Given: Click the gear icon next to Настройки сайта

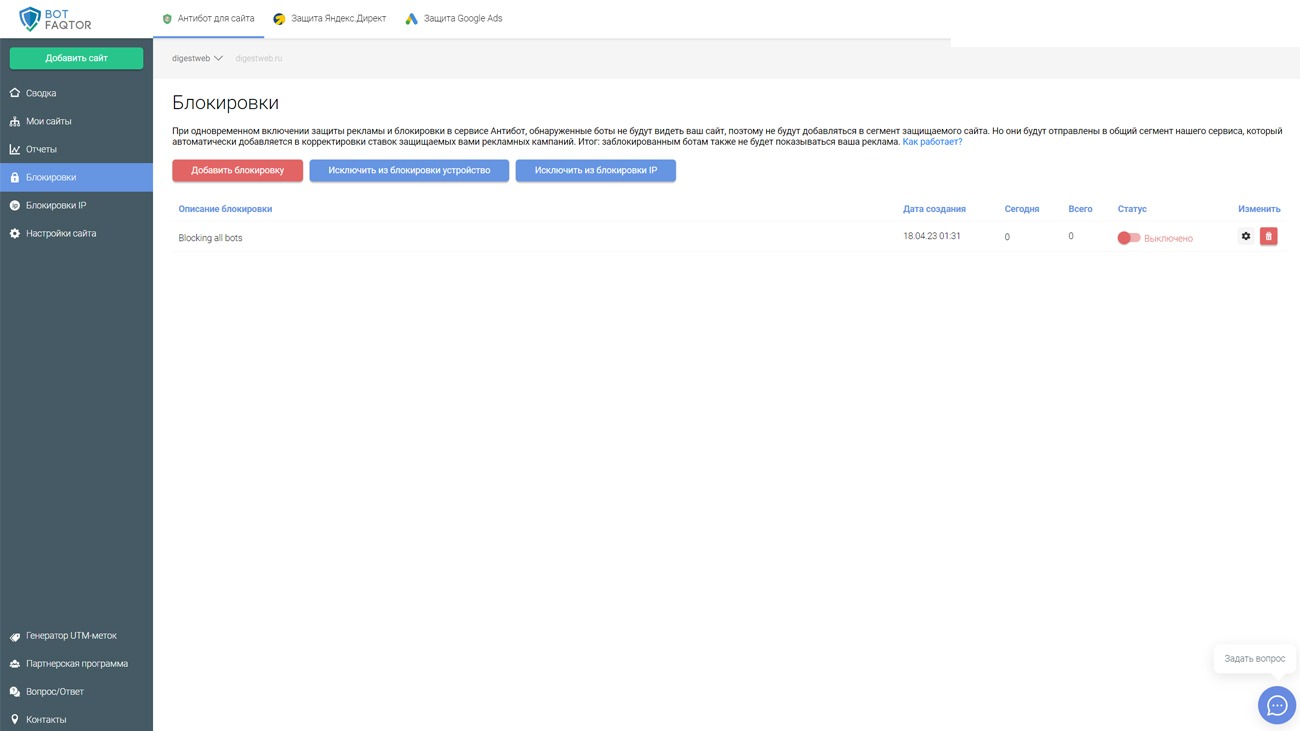Looking at the screenshot, I should click(x=15, y=233).
